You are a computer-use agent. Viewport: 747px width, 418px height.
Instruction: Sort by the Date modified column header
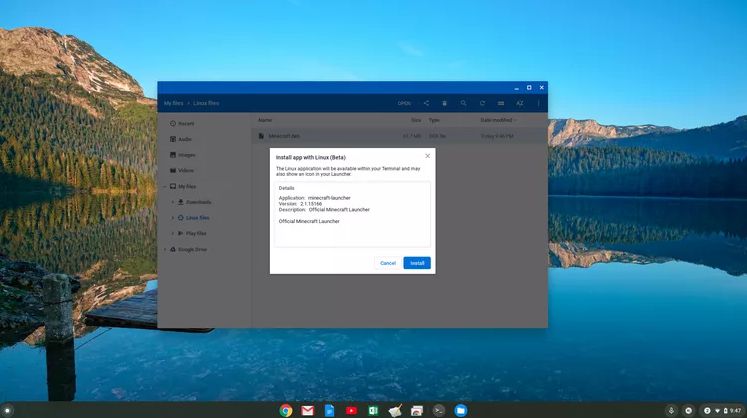tap(496, 120)
